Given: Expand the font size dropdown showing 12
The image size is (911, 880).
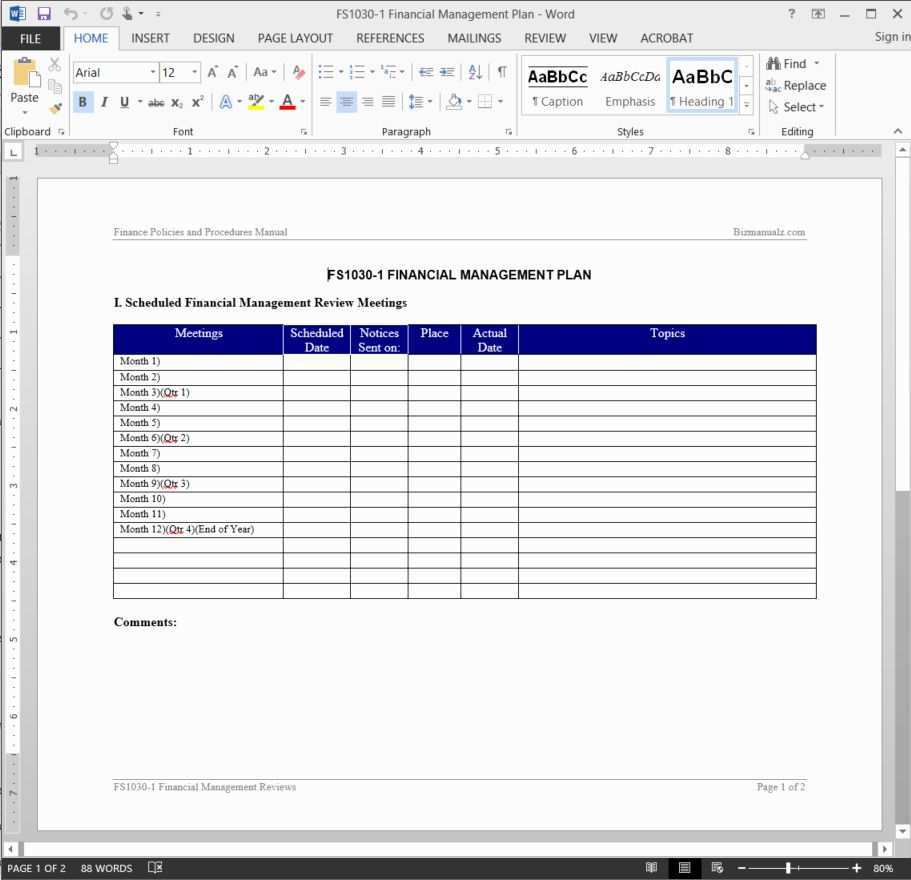Looking at the screenshot, I should [x=194, y=72].
